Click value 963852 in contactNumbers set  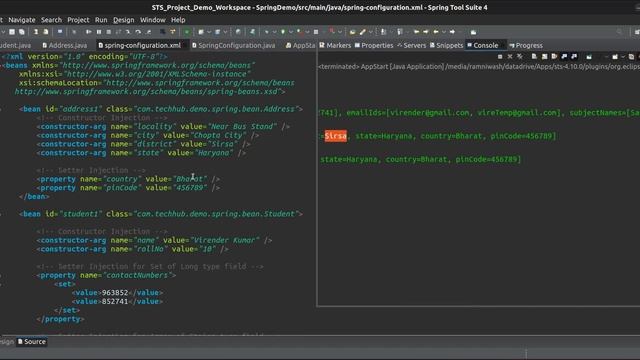115,293
